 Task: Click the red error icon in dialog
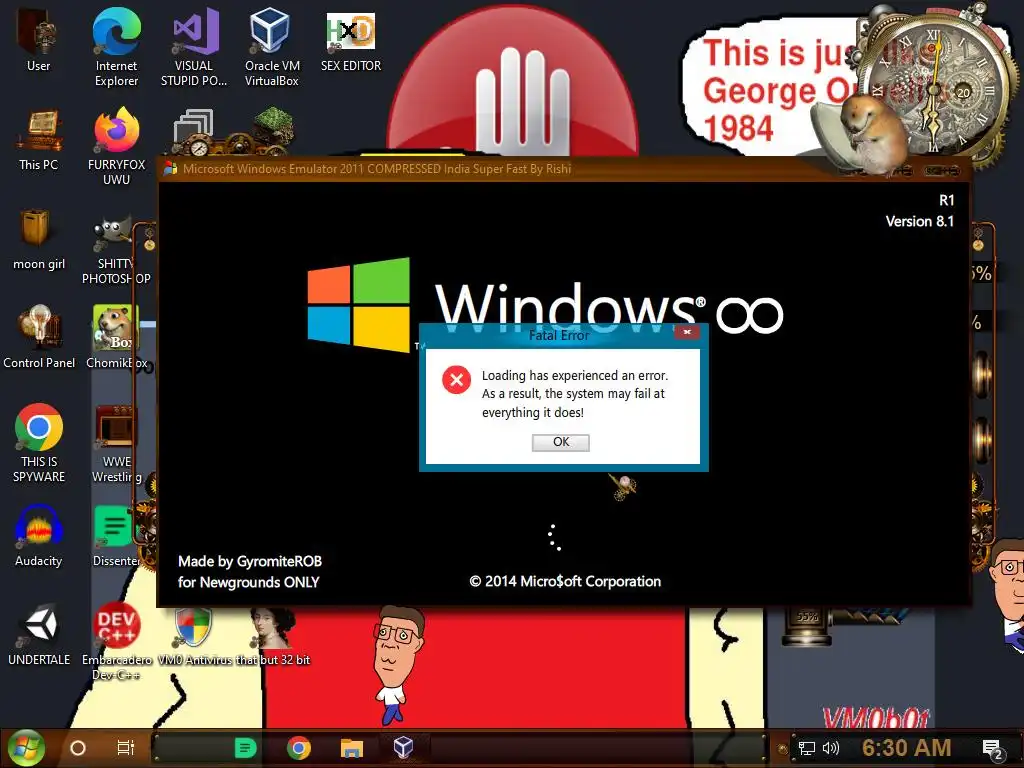[x=456, y=379]
